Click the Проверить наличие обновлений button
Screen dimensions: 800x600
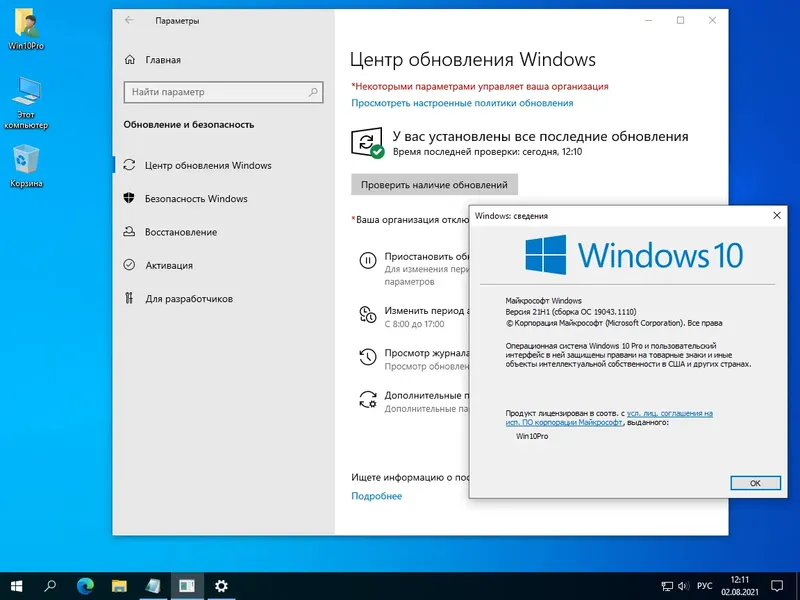(x=430, y=184)
